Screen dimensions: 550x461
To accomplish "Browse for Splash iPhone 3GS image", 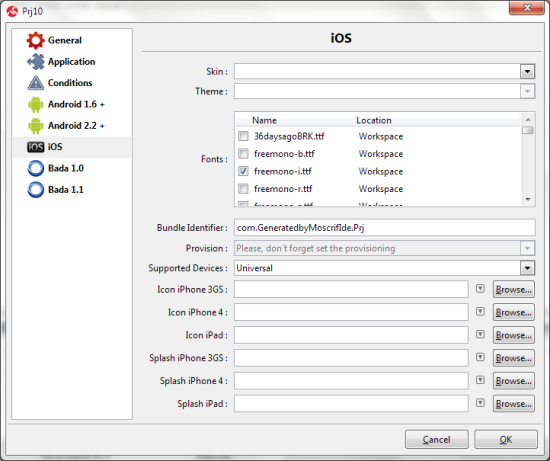I will pyautogui.click(x=514, y=358).
